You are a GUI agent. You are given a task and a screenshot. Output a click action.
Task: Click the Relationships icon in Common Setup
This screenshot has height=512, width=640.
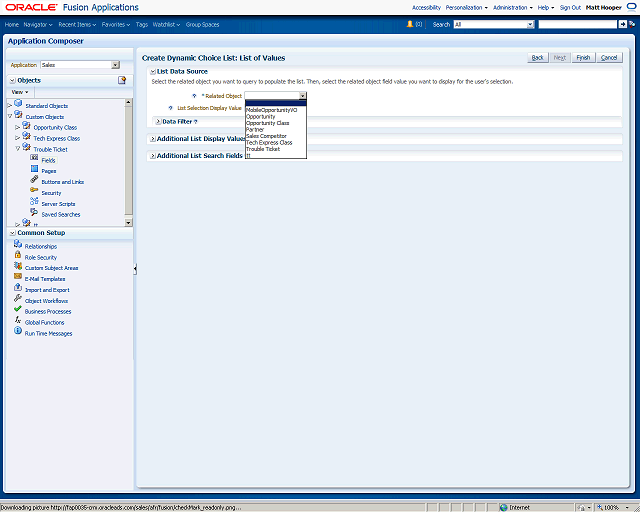(x=18, y=244)
